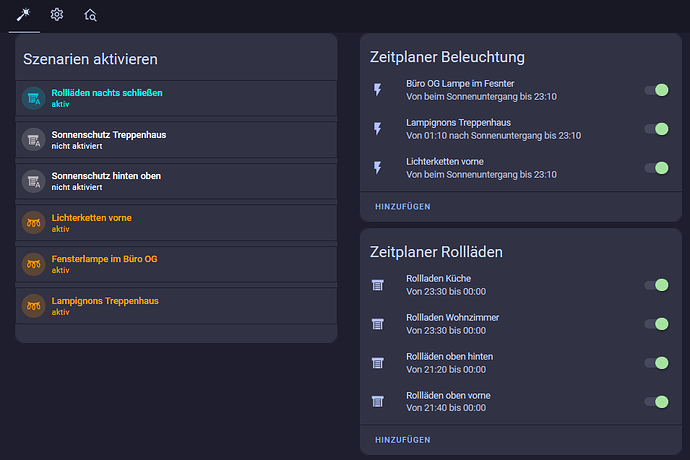
Task: Click flash icon for Lichterketten vorne schedule
Action: coord(378,168)
